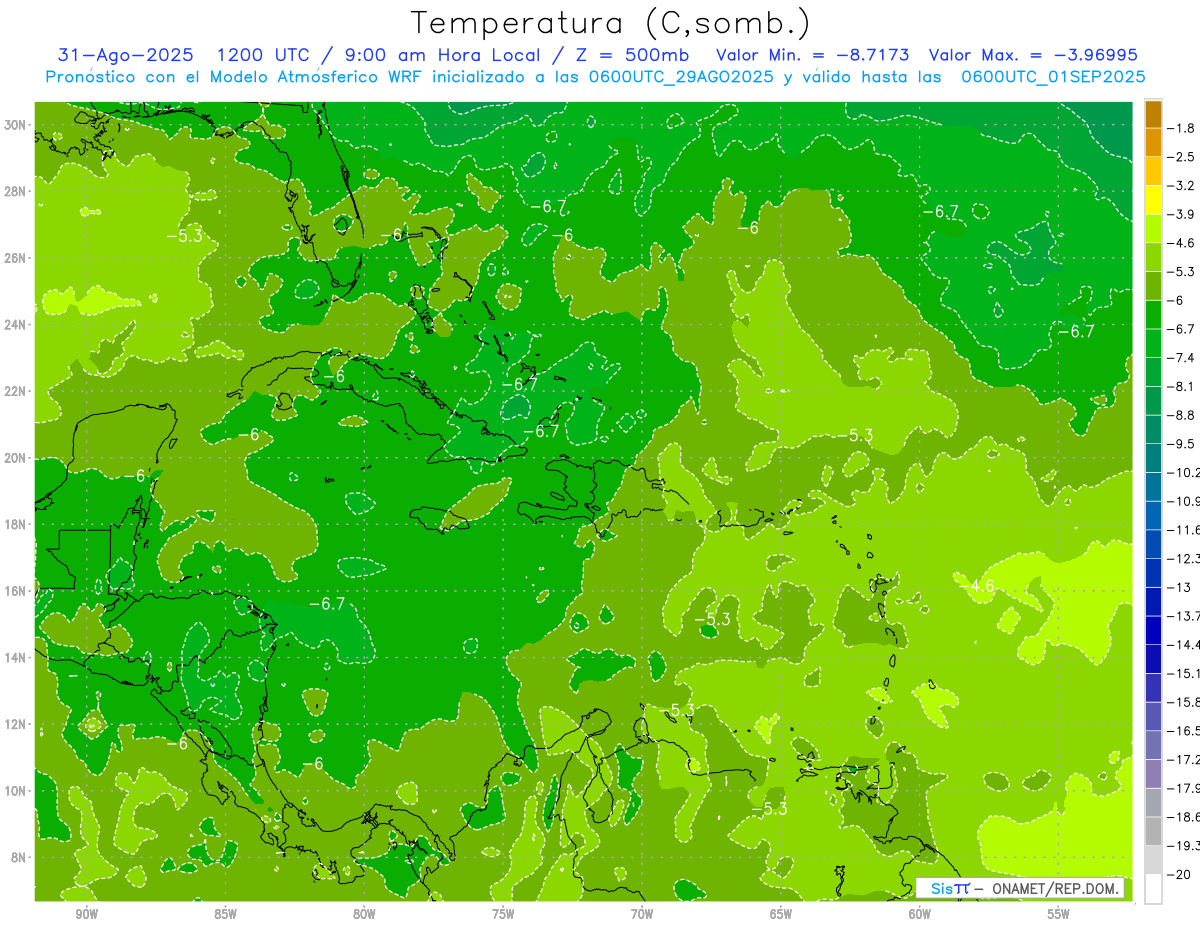Click the '14N' latitude axis label
Image resolution: width=1200 pixels, height=927 pixels.
[x=15, y=657]
